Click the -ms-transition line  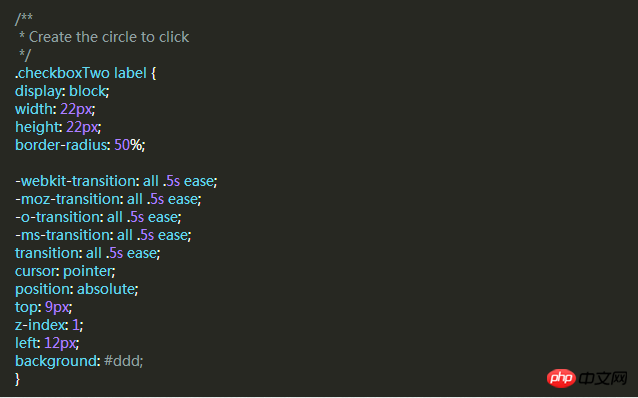(x=103, y=235)
